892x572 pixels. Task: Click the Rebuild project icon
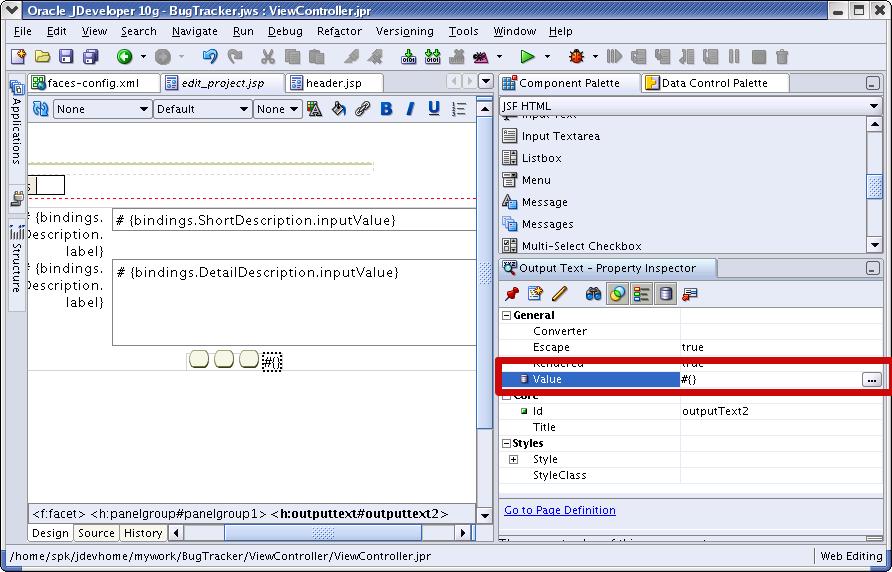(432, 56)
